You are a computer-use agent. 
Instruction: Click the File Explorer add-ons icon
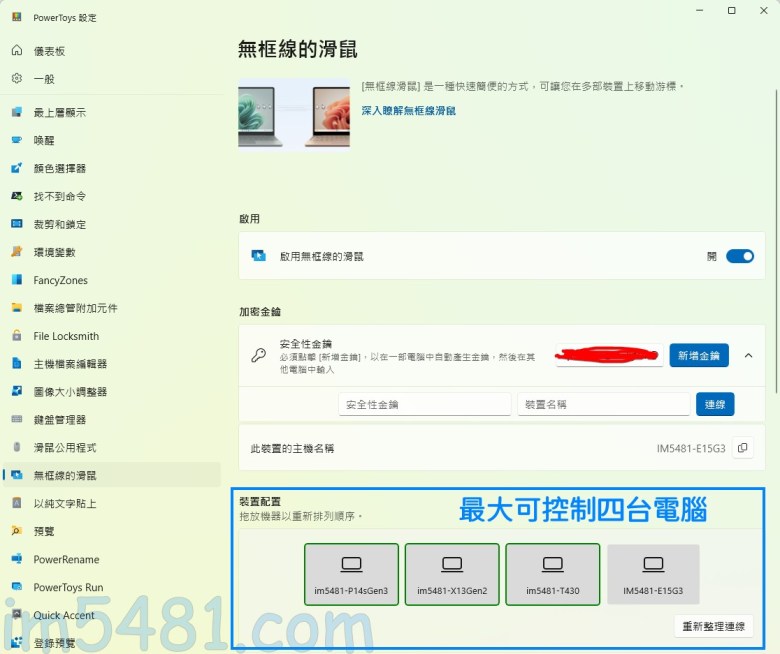point(17,307)
